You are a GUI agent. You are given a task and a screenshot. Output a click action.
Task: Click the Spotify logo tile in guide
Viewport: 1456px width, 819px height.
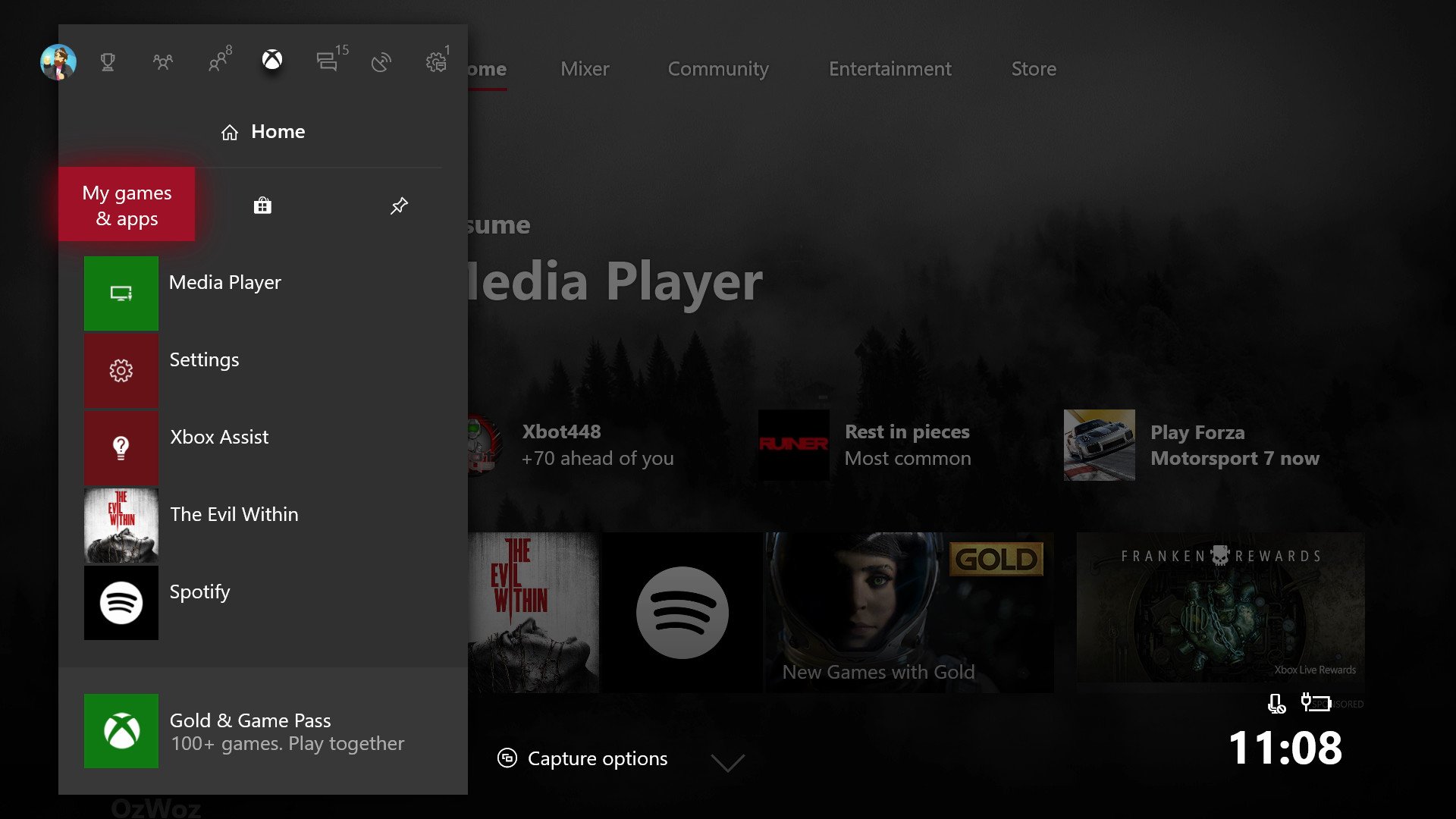(121, 603)
